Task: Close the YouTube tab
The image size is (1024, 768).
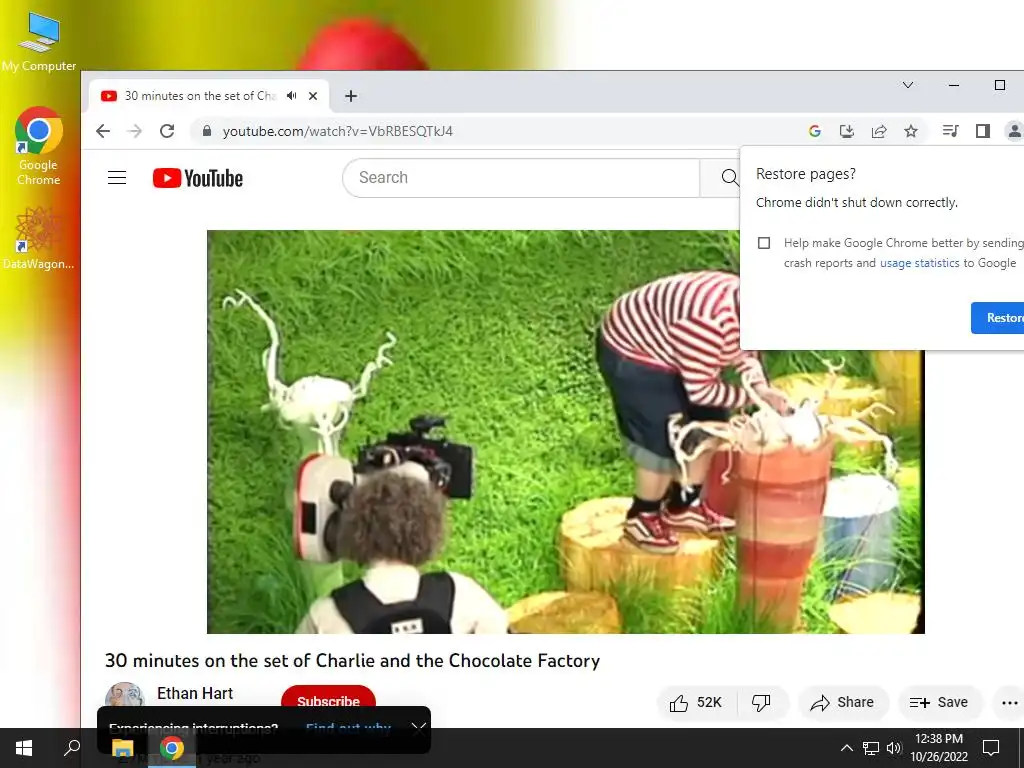Action: coord(313,96)
